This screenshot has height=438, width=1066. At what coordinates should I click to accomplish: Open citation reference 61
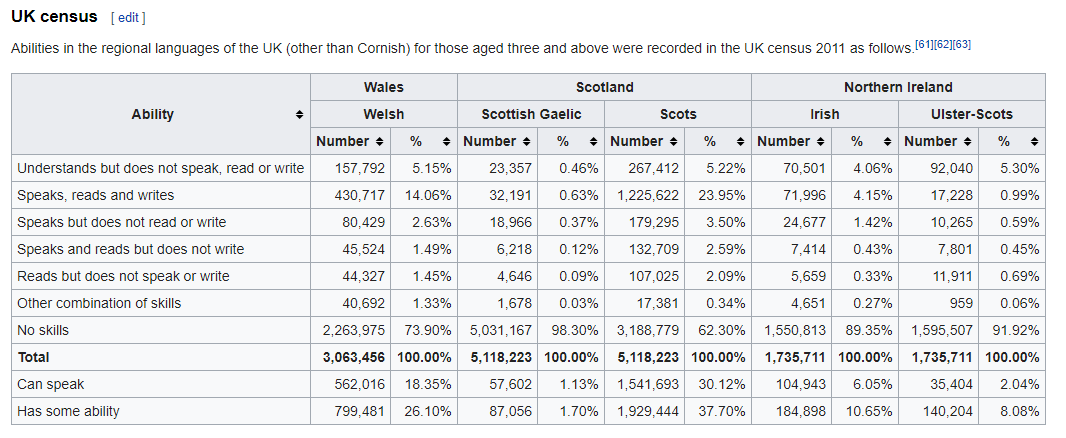coord(924,44)
